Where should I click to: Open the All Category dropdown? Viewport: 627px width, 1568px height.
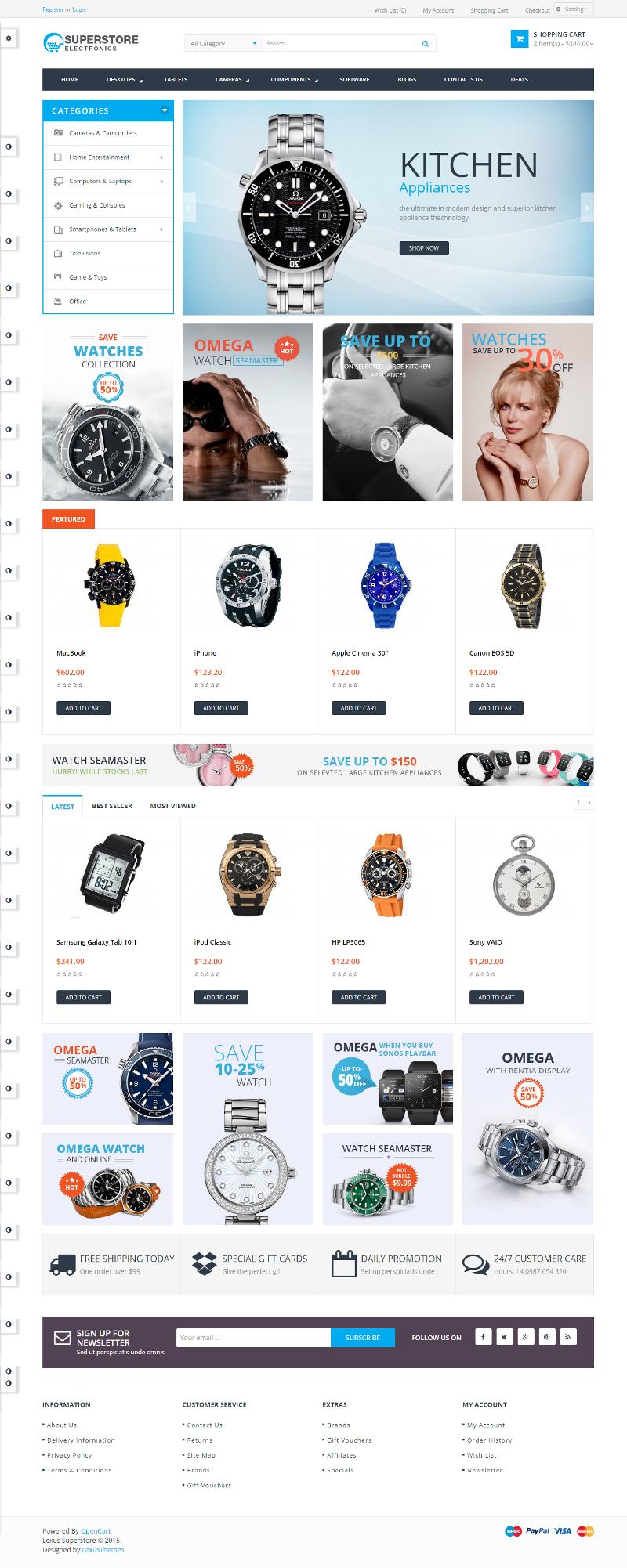(x=223, y=44)
